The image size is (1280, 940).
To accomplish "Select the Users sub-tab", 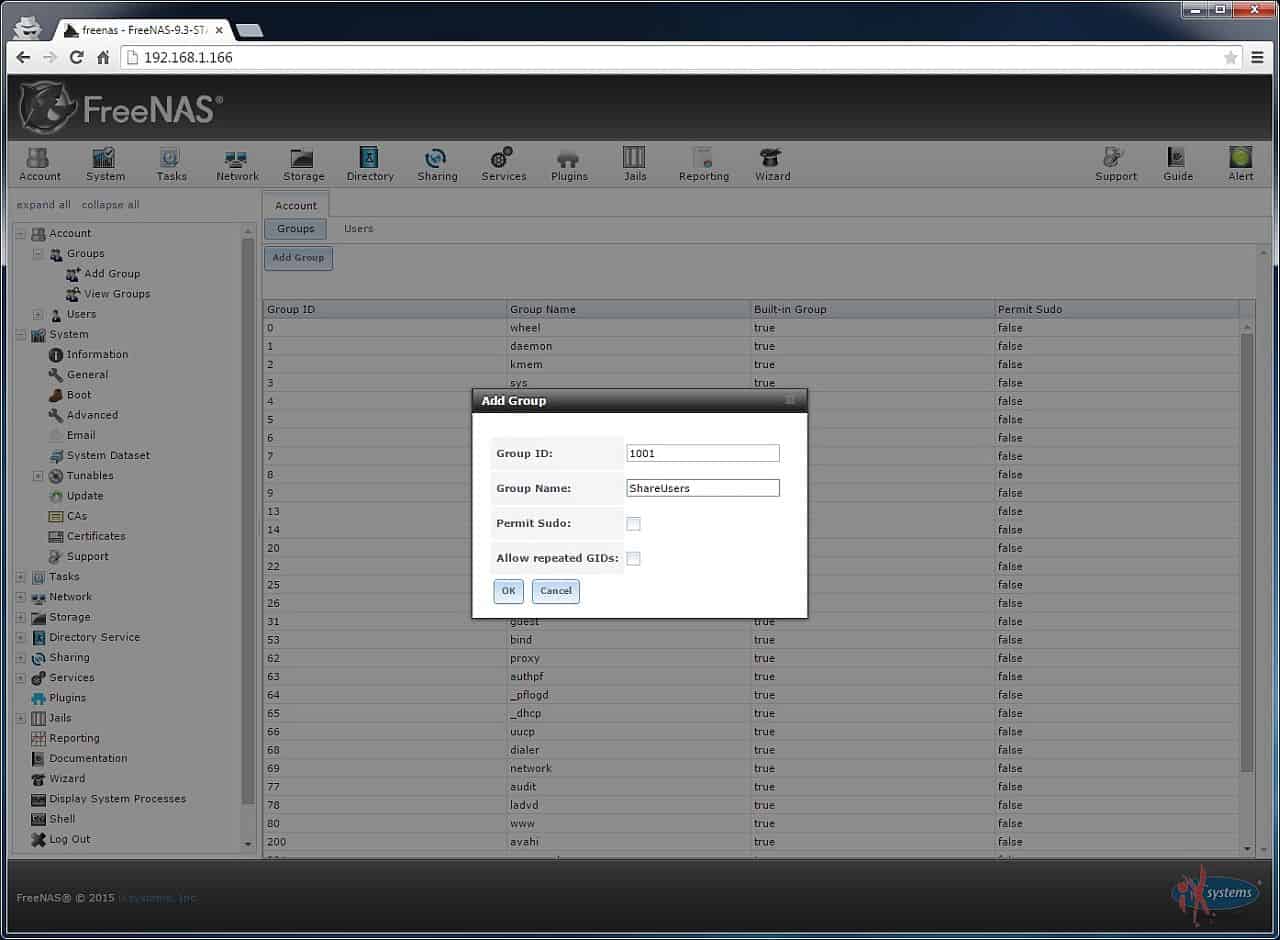I will pos(358,229).
